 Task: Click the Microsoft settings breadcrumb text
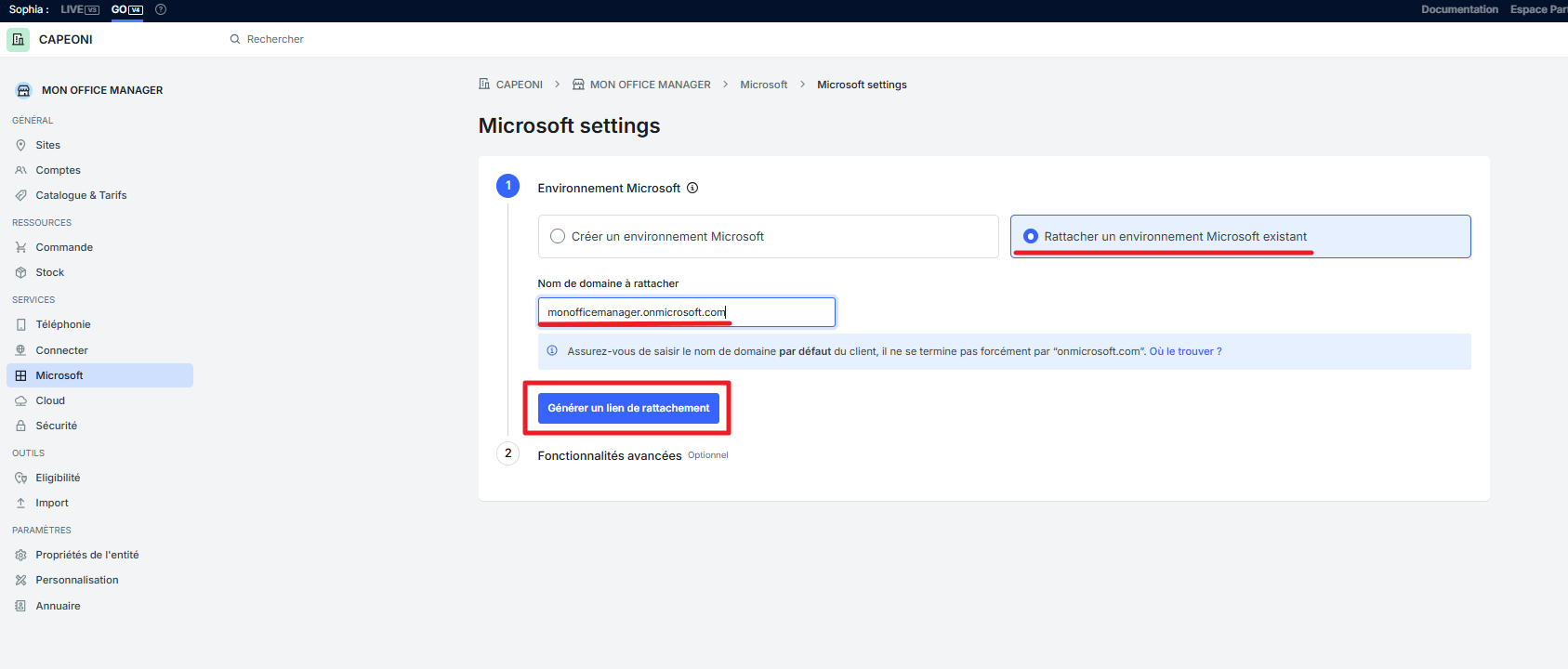(862, 85)
